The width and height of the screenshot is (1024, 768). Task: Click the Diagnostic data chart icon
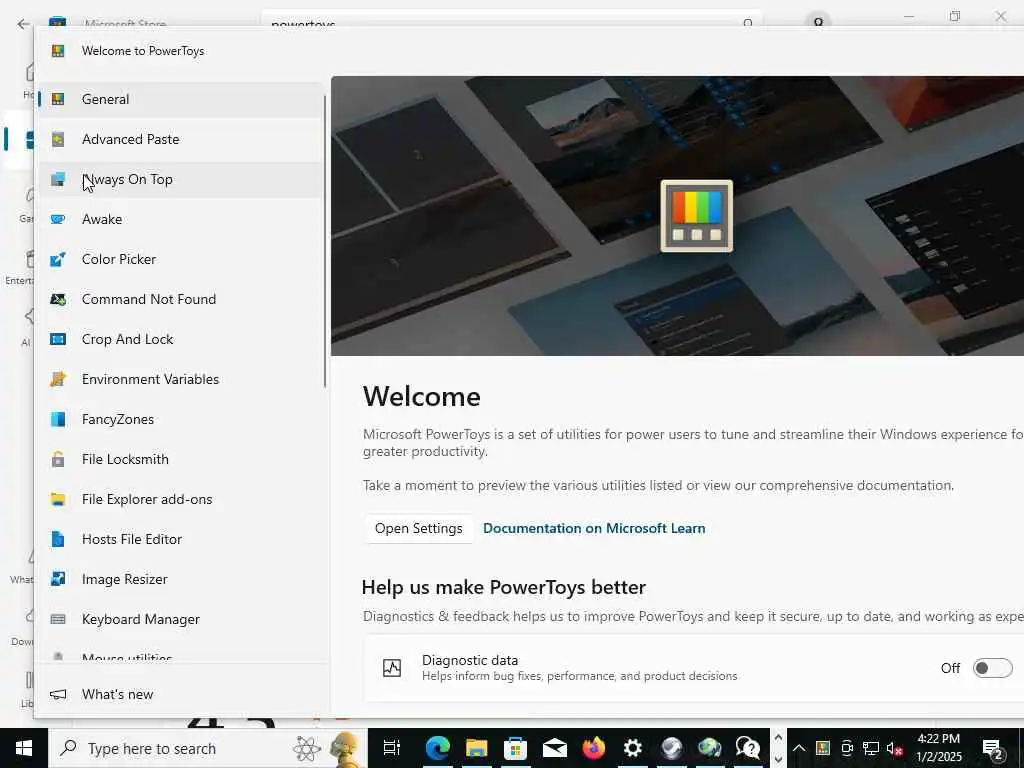392,667
